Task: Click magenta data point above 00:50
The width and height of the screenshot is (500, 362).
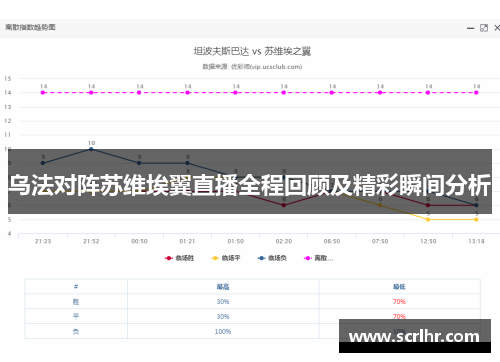Action: [x=139, y=93]
